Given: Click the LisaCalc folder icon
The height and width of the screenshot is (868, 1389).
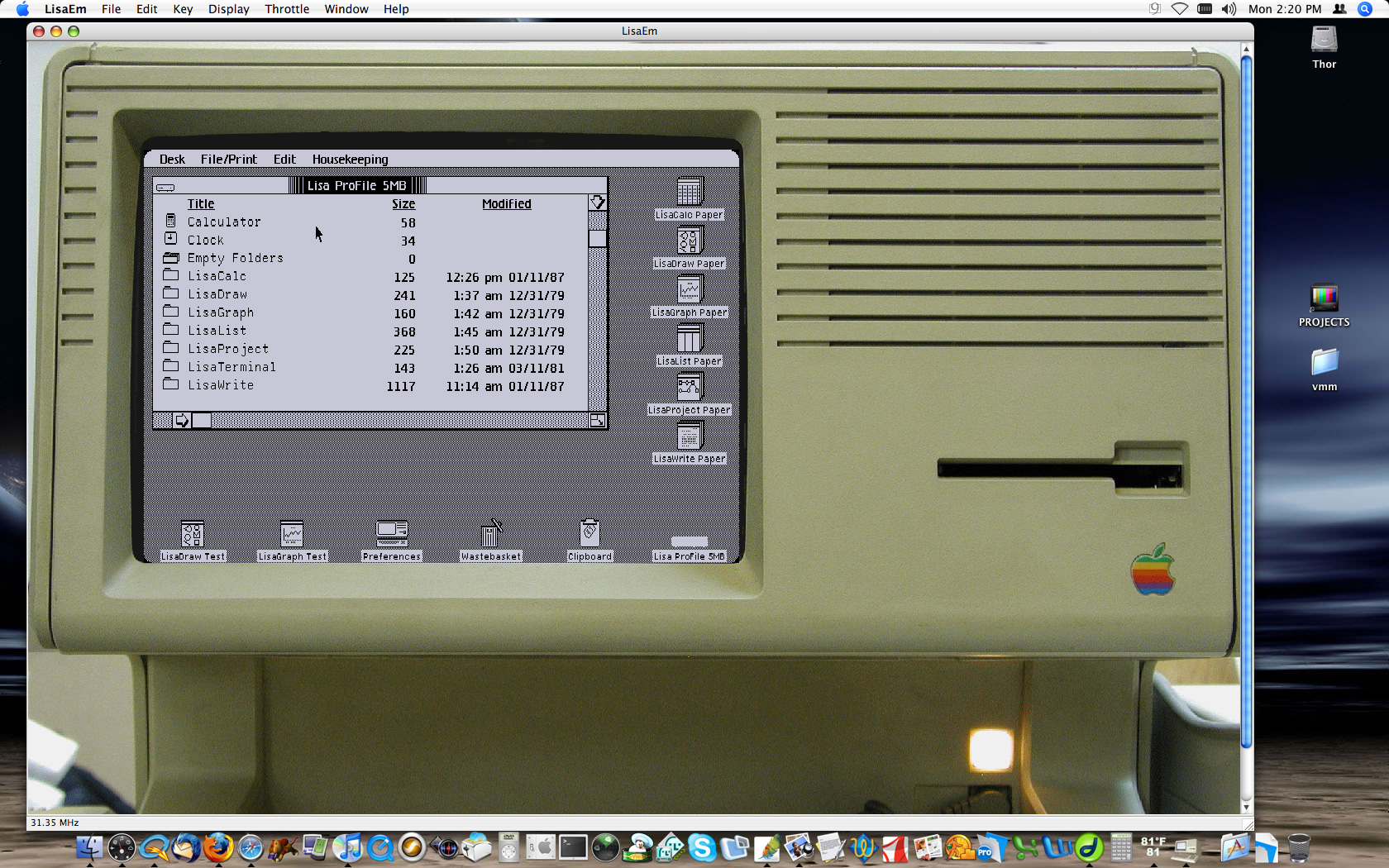Looking at the screenshot, I should pyautogui.click(x=171, y=275).
